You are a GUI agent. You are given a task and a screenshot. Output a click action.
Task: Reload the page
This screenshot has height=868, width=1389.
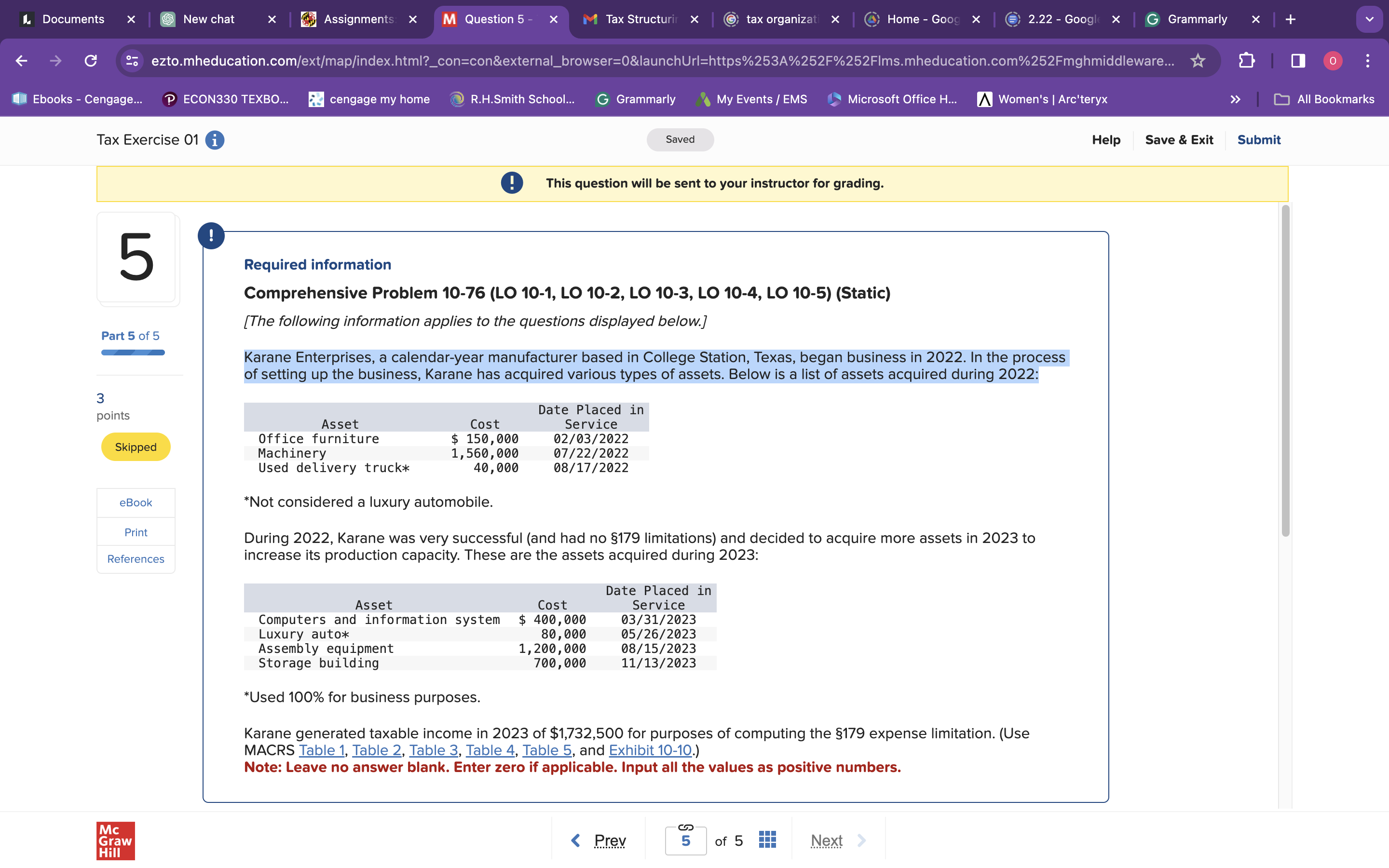(x=91, y=61)
